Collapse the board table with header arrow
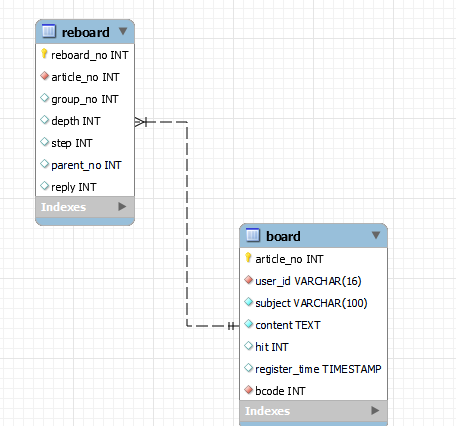 (376, 235)
